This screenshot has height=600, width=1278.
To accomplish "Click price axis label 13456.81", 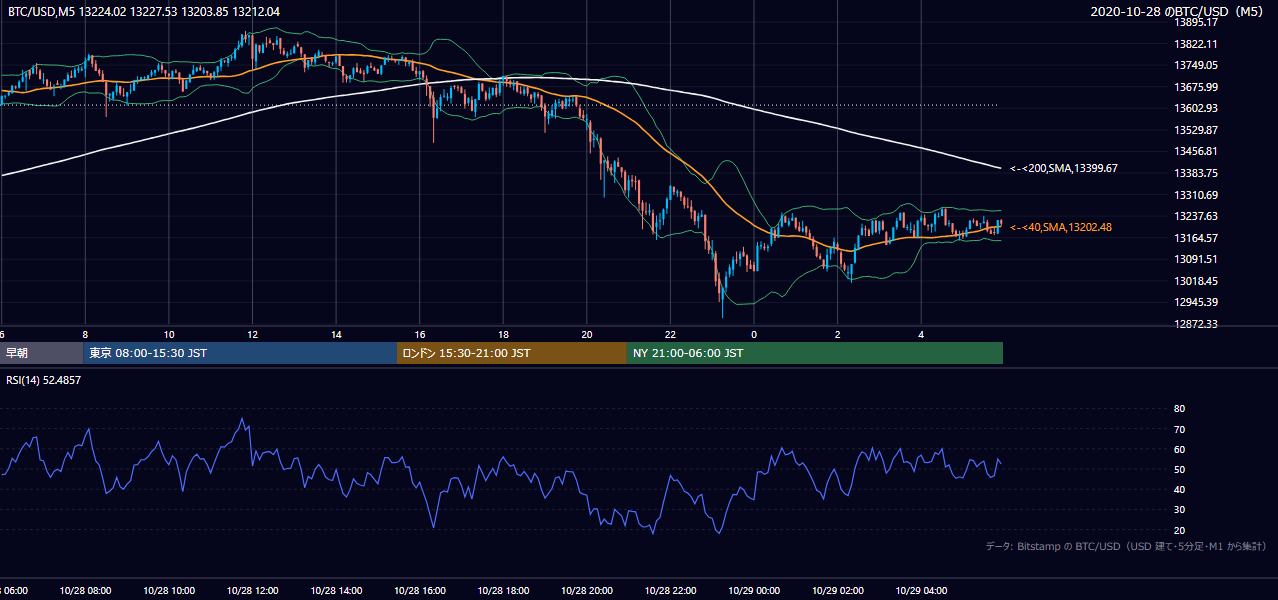I will click(x=1195, y=151).
